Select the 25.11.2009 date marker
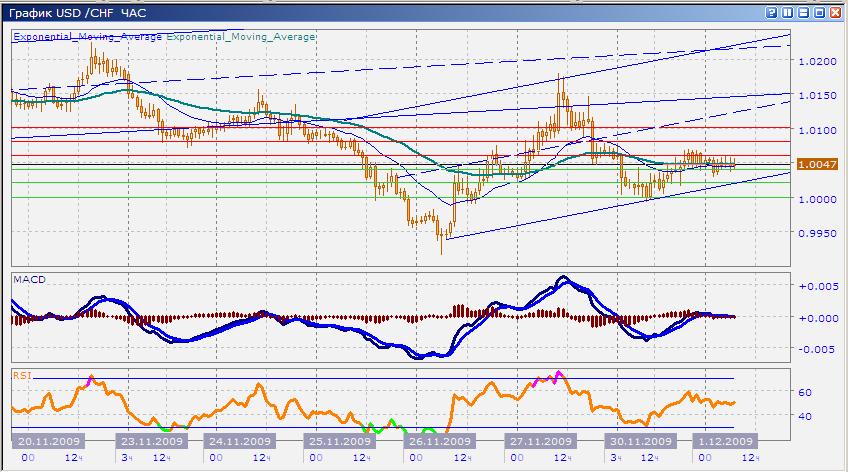 pyautogui.click(x=338, y=441)
